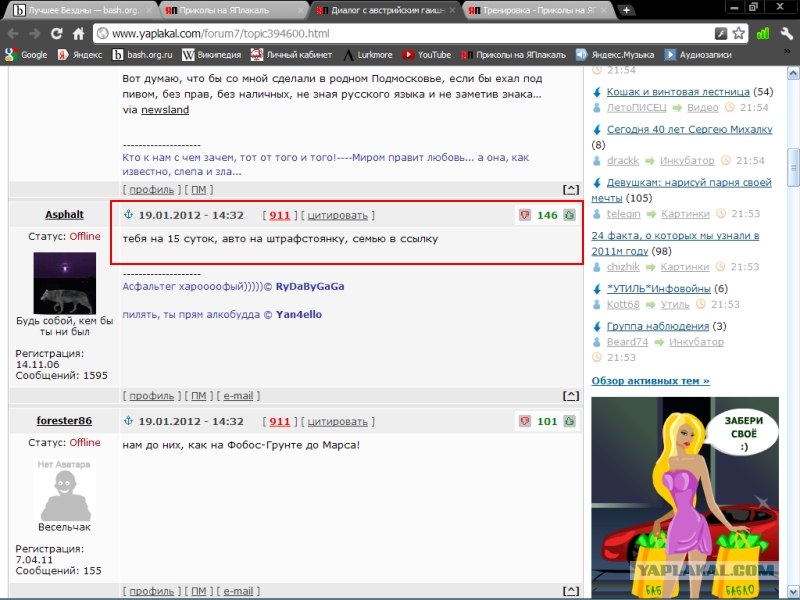Screen dimensions: 800x600
Task: Switch to the bash.org tab
Action: 81,10
